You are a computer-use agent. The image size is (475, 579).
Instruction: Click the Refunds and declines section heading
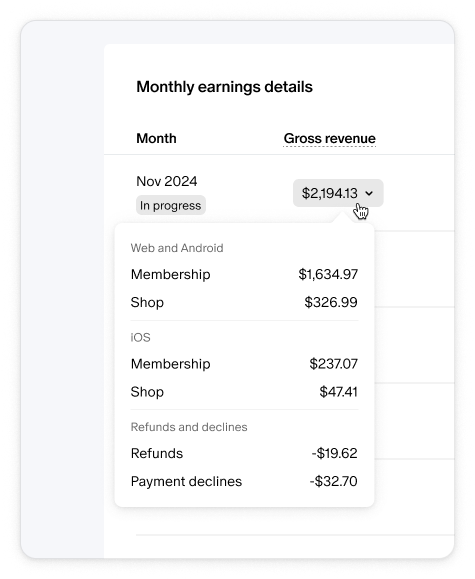tap(189, 427)
